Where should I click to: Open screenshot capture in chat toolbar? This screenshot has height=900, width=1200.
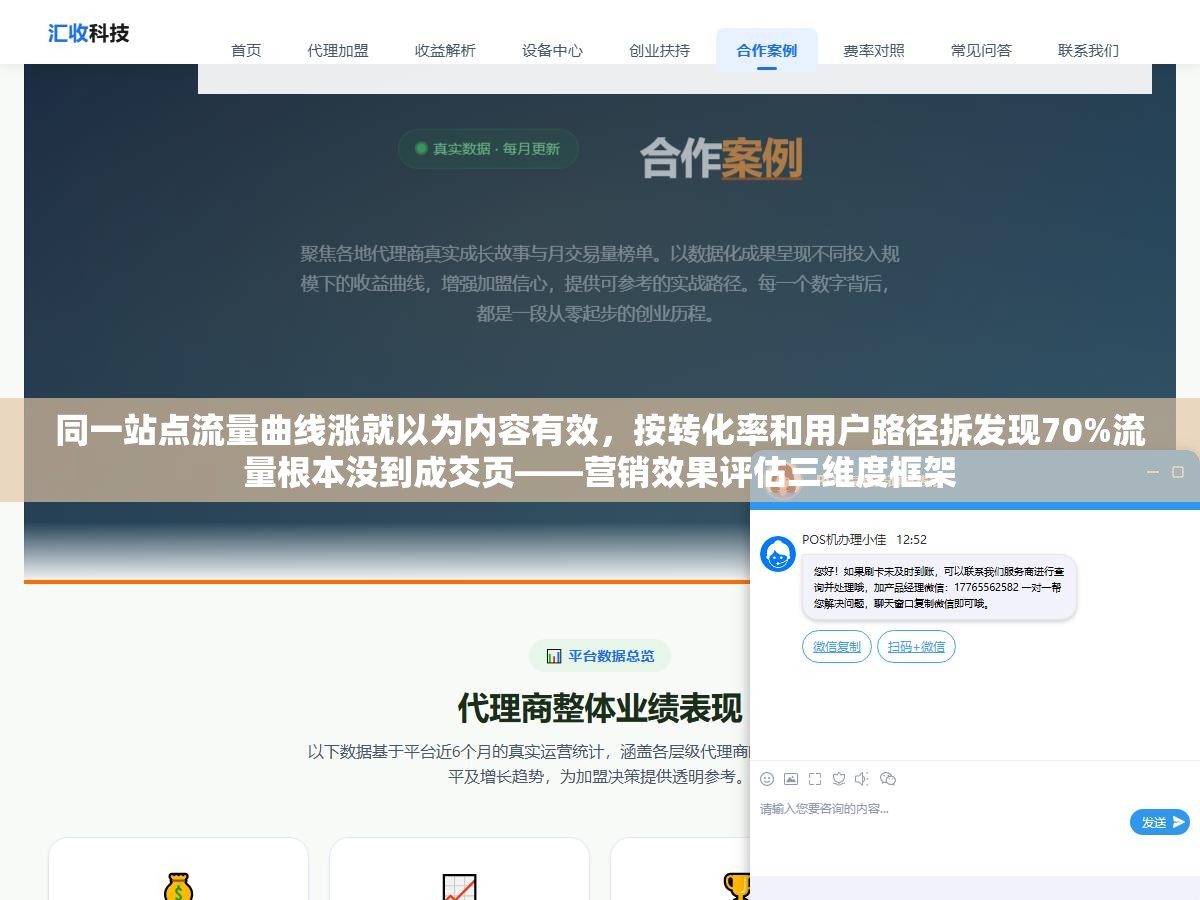tap(815, 779)
